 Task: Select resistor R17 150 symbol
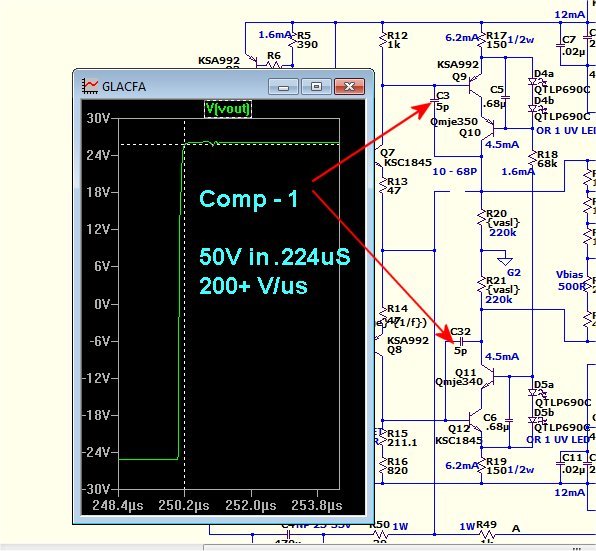click(482, 40)
